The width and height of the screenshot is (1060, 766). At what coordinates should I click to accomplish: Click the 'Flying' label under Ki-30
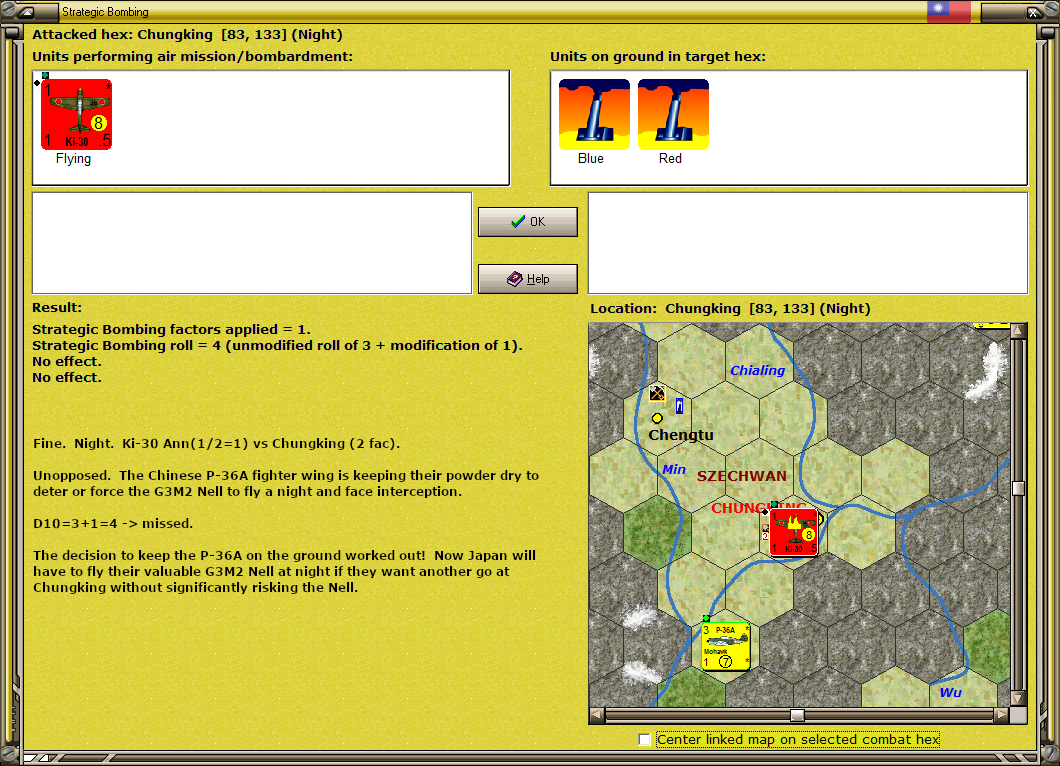[x=73, y=158]
